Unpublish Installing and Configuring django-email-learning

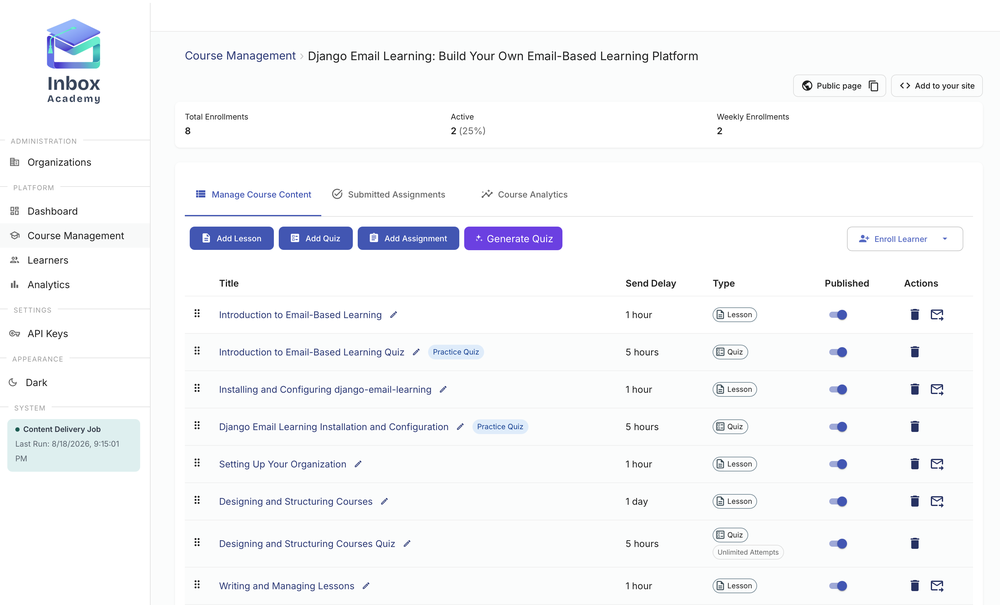[x=838, y=389]
